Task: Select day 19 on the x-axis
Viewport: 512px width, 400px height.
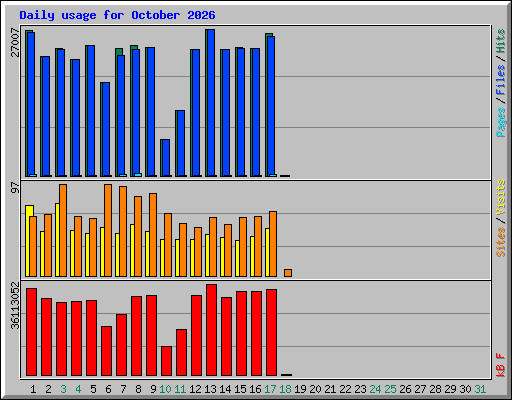Action: click(300, 389)
